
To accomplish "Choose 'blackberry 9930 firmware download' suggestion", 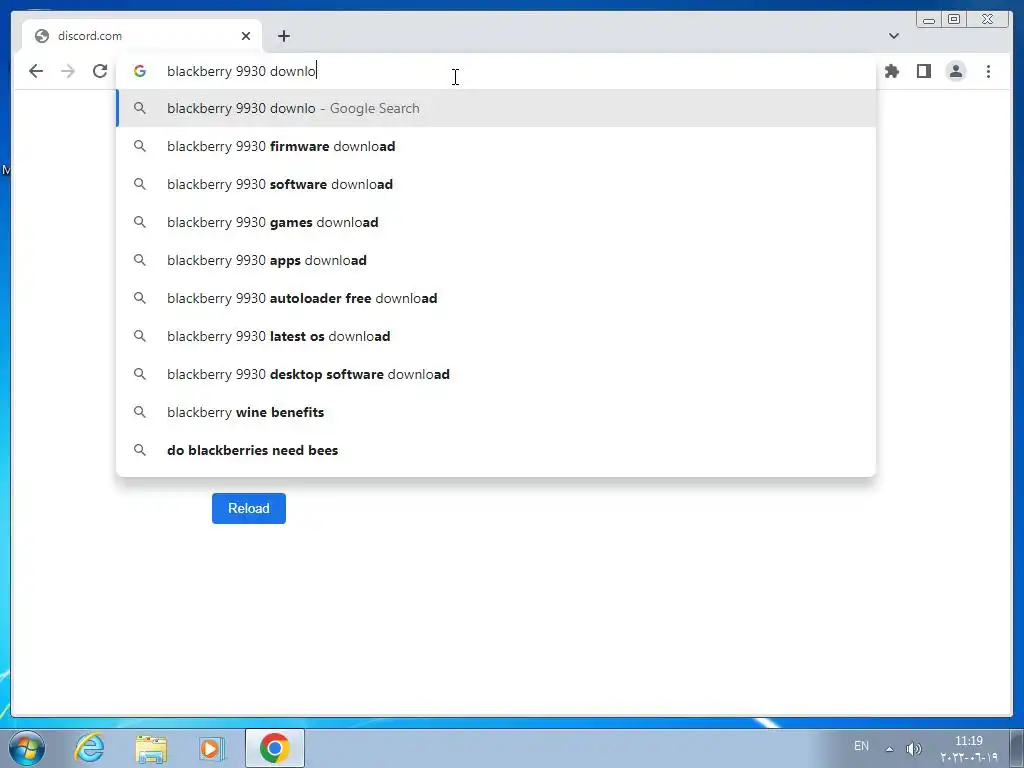I will tap(496, 146).
